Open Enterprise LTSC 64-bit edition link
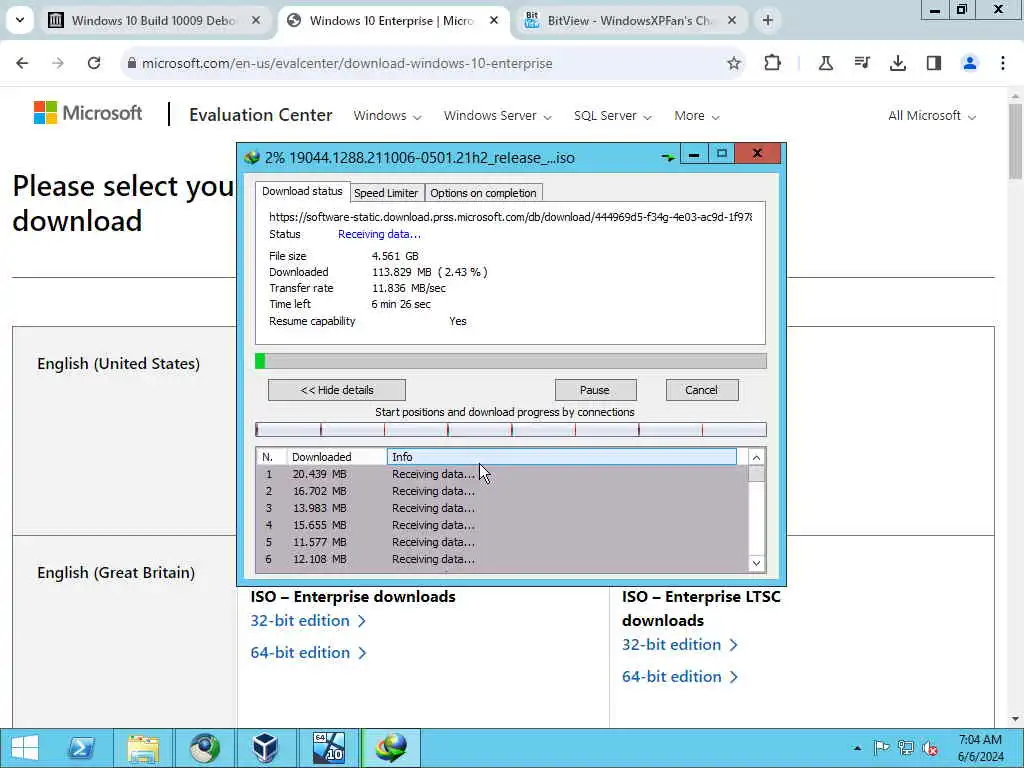 point(680,677)
